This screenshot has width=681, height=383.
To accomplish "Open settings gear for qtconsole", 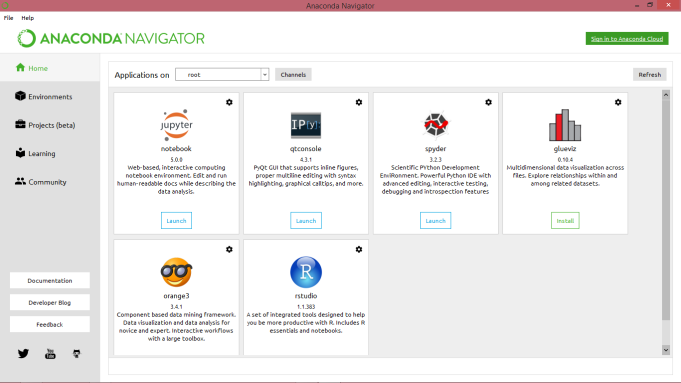I will (359, 102).
